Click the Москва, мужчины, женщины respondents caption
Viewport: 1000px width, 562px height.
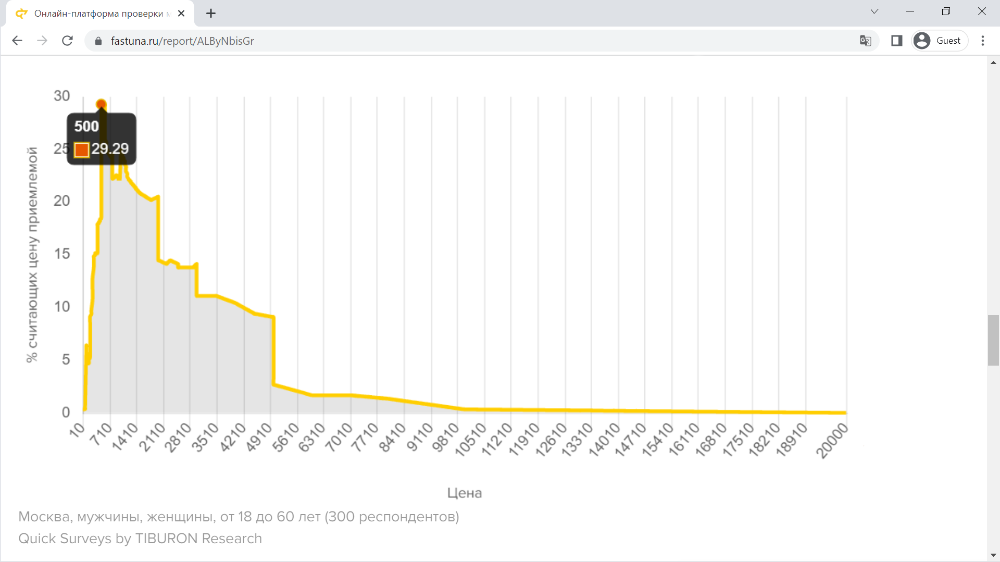click(x=239, y=517)
